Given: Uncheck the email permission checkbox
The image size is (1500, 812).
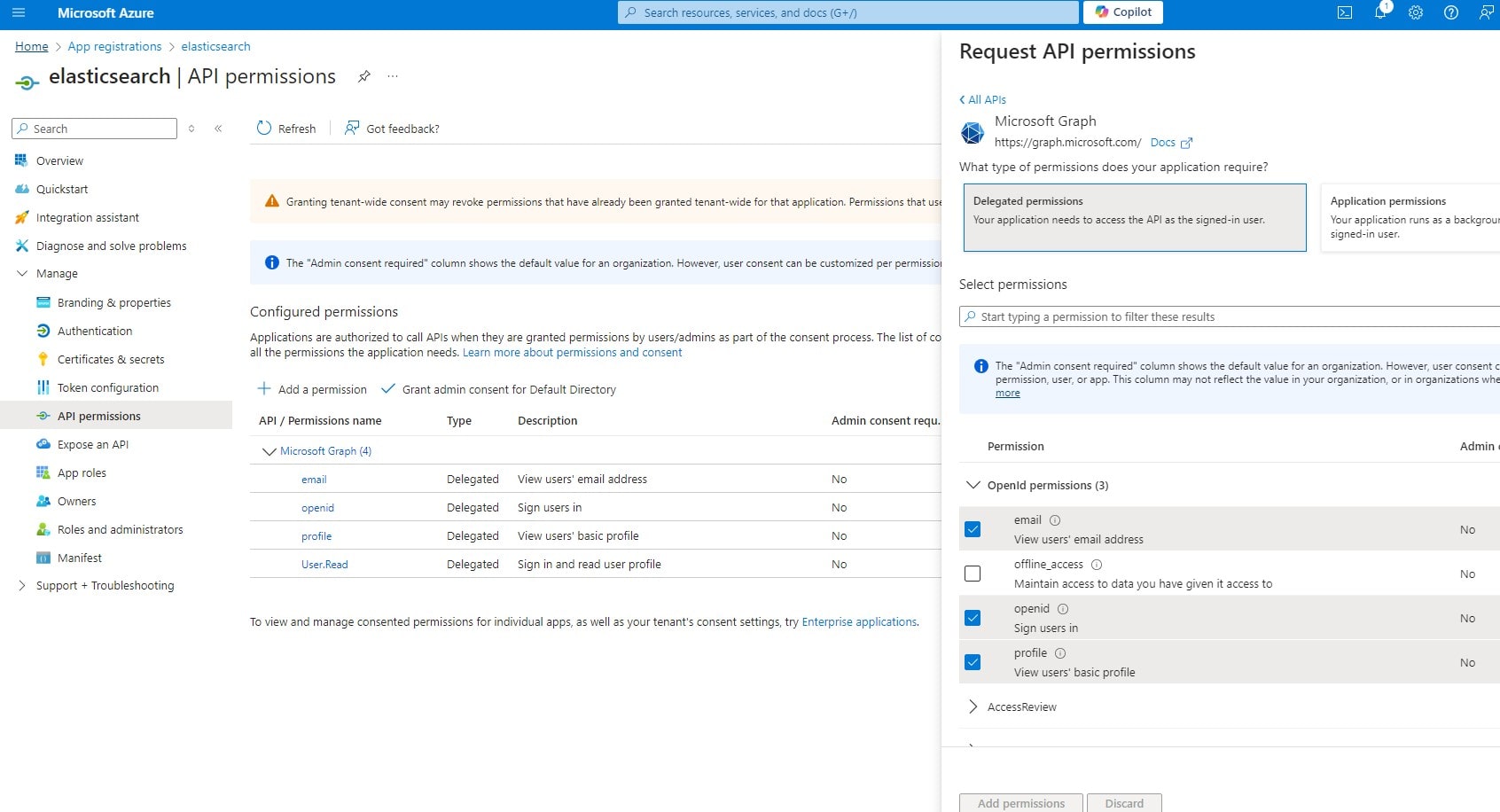Looking at the screenshot, I should (x=973, y=529).
